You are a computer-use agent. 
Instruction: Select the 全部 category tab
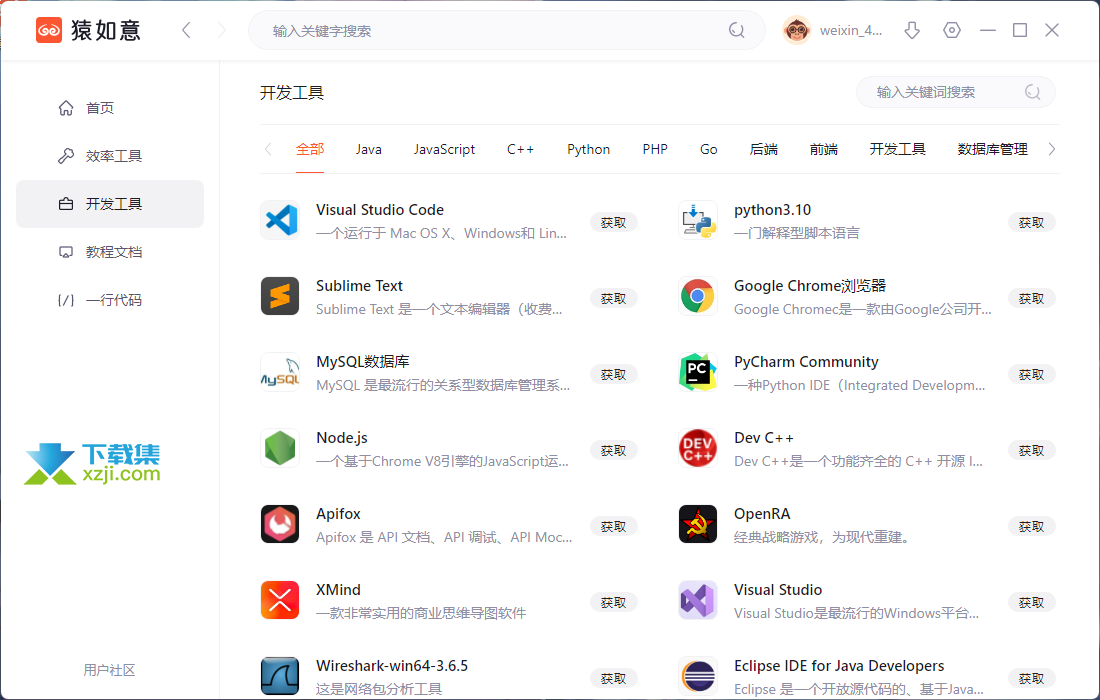point(310,149)
